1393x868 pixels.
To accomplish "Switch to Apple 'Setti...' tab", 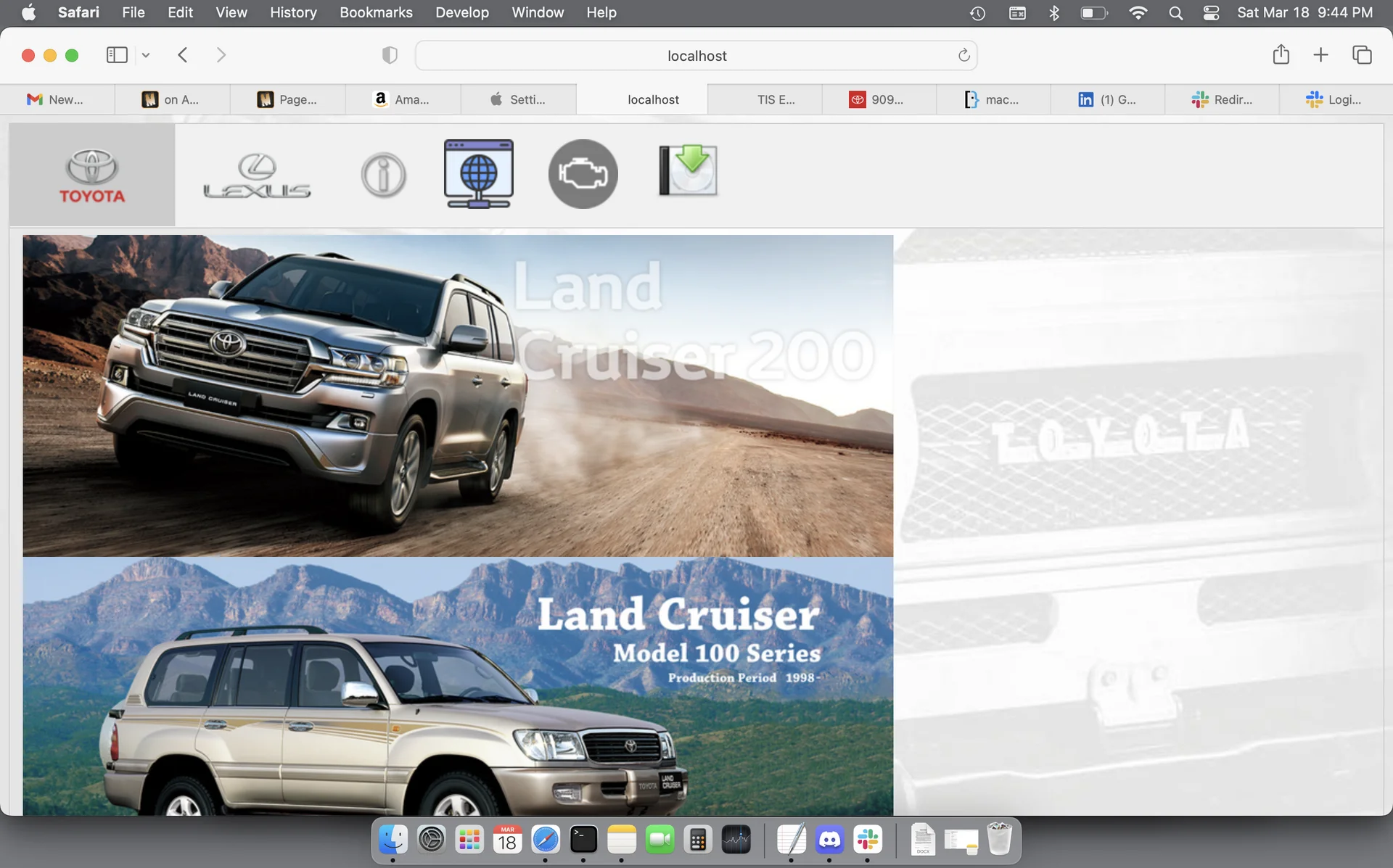I will point(518,99).
